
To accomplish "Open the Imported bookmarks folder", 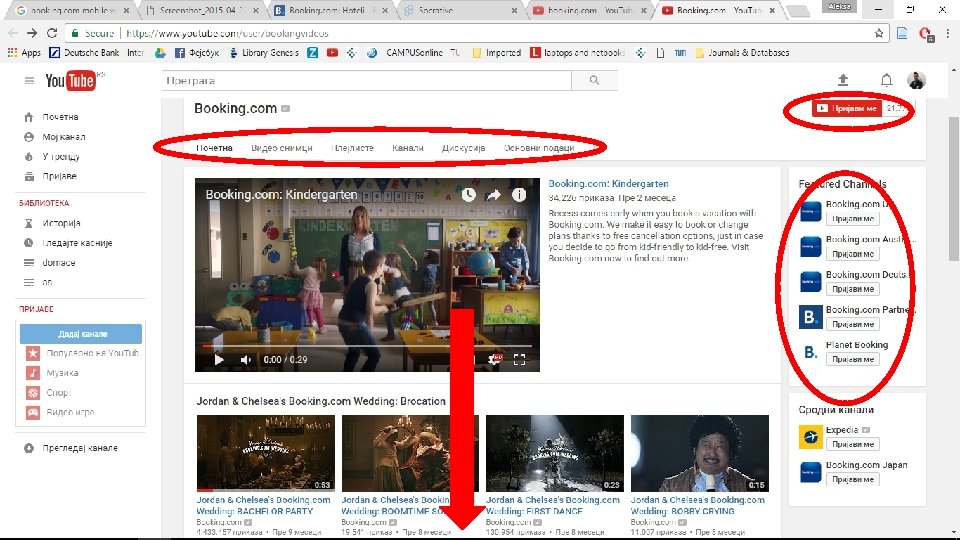I will (x=497, y=53).
